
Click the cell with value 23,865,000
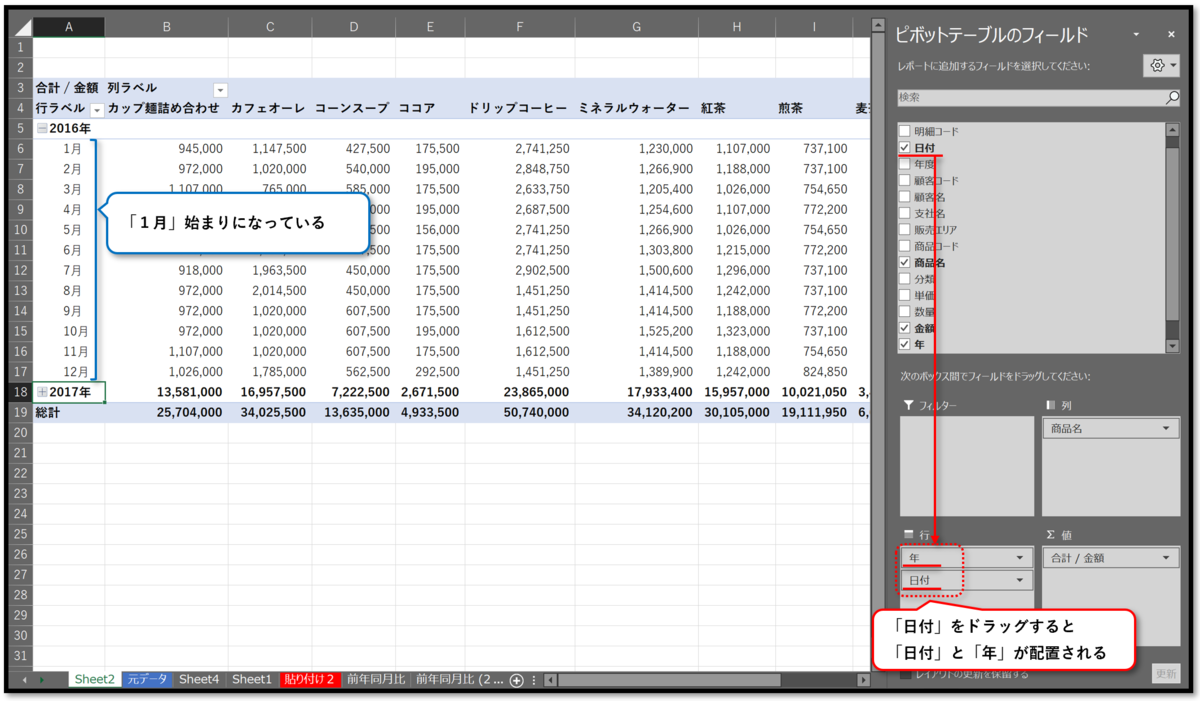click(519, 392)
